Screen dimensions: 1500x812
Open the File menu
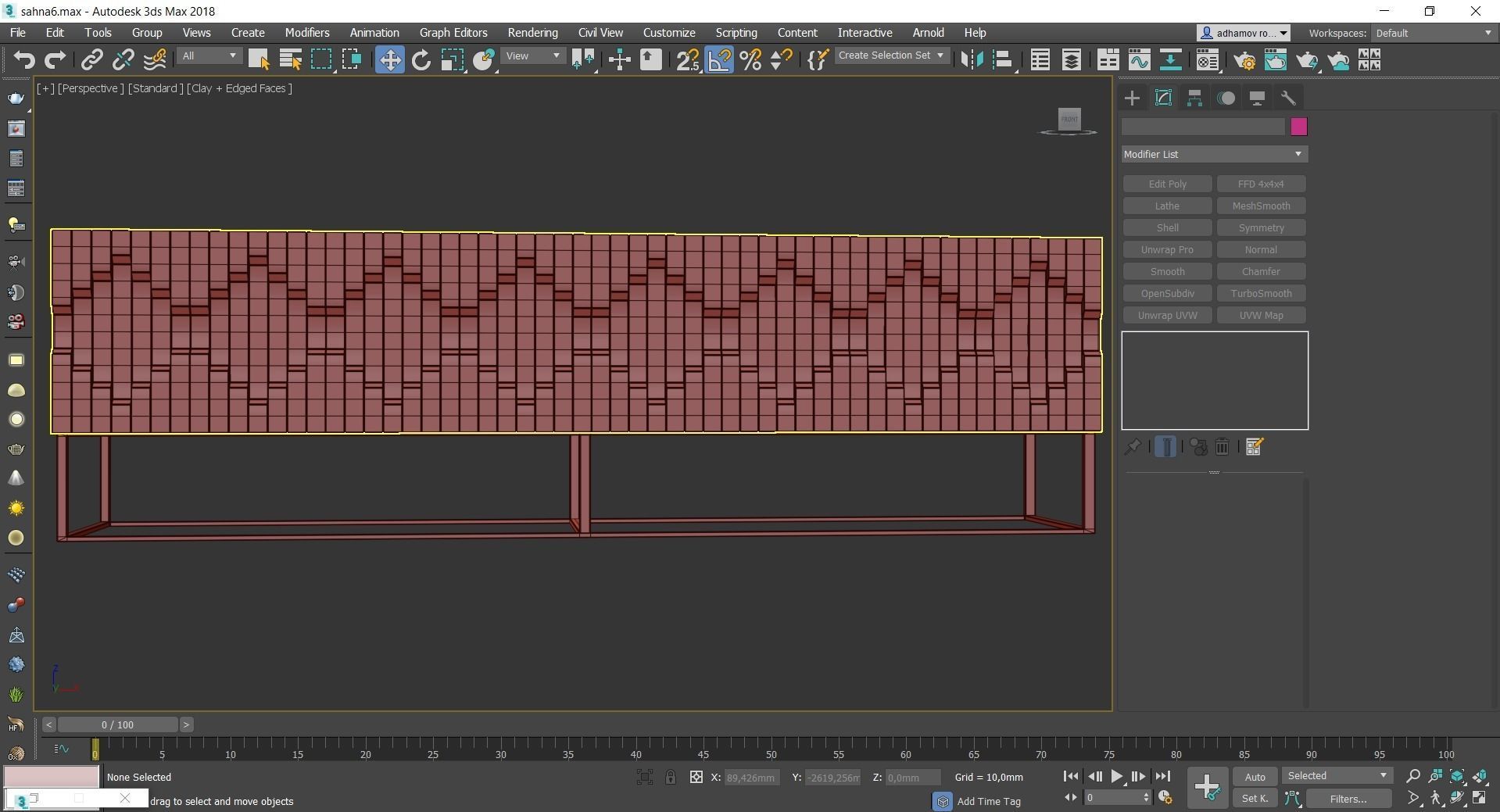pyautogui.click(x=17, y=33)
